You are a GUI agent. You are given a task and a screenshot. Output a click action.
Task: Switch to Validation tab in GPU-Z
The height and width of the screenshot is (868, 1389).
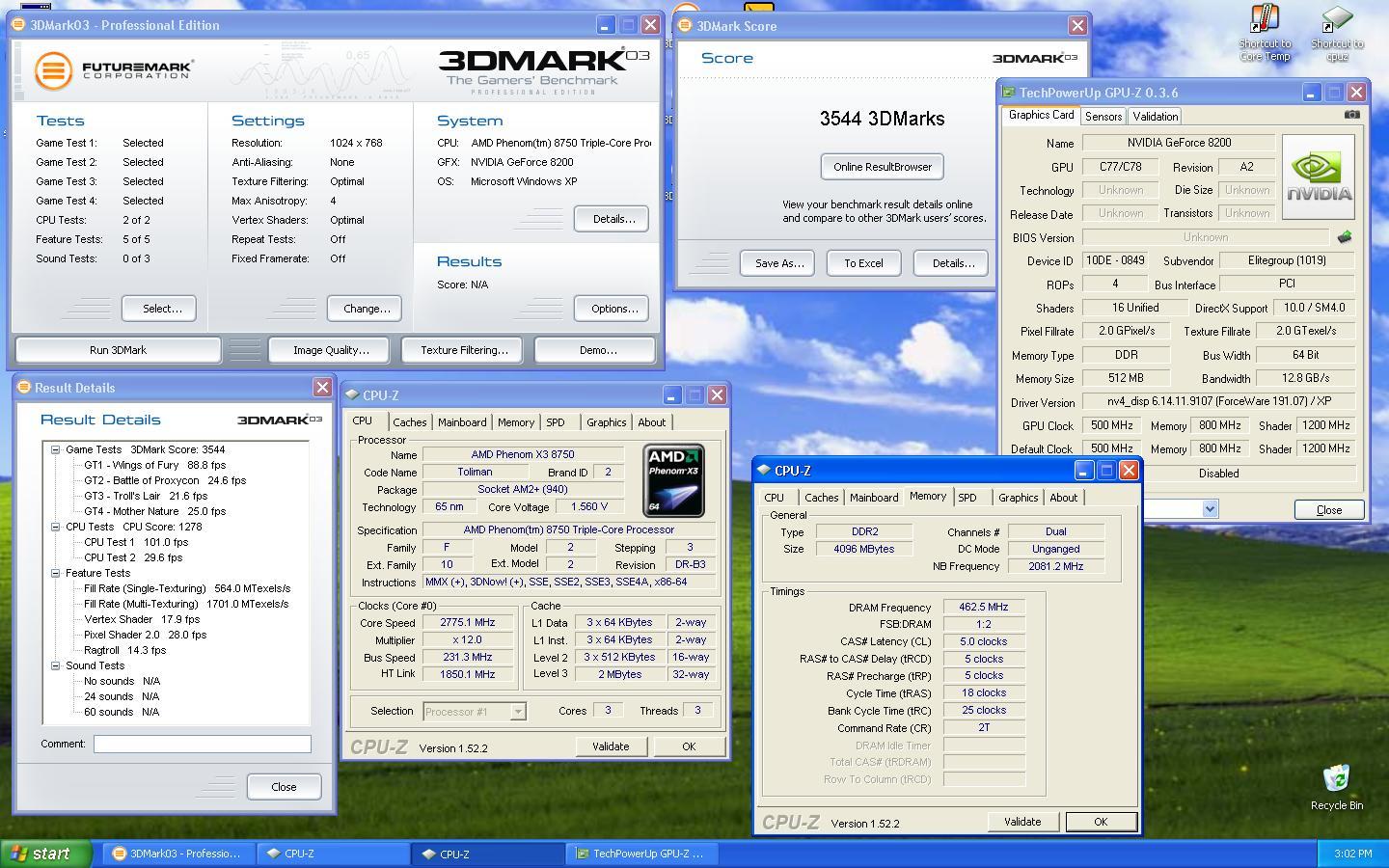(x=1155, y=116)
